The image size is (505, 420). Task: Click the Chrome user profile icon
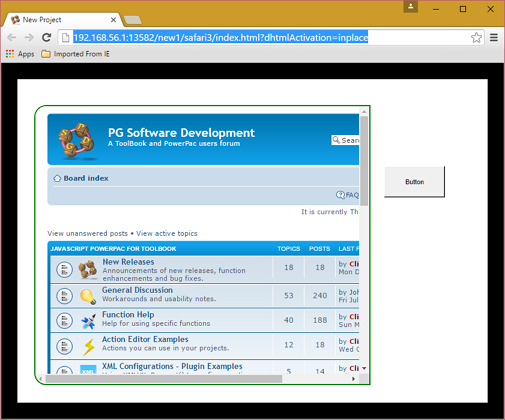click(411, 6)
